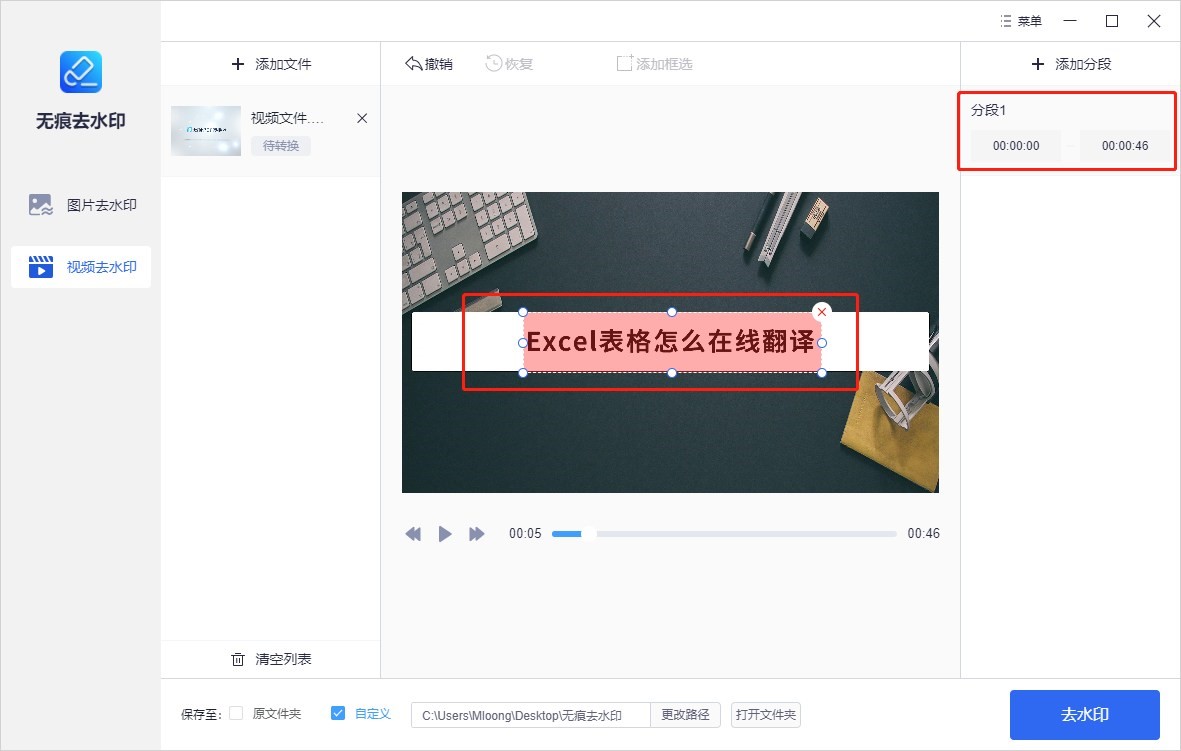1181x751 pixels.
Task: Remove the video file from the list
Action: pyautogui.click(x=362, y=118)
